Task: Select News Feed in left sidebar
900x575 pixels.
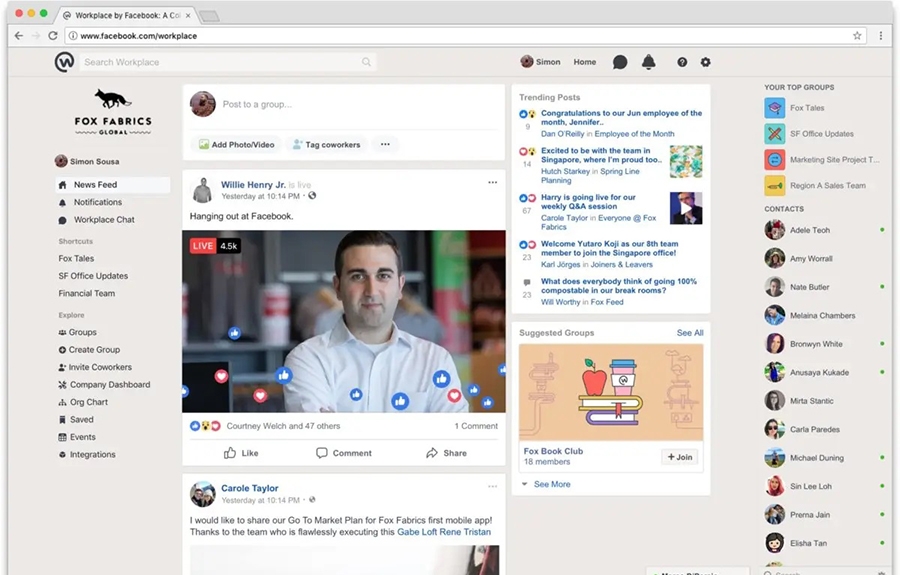Action: point(95,185)
